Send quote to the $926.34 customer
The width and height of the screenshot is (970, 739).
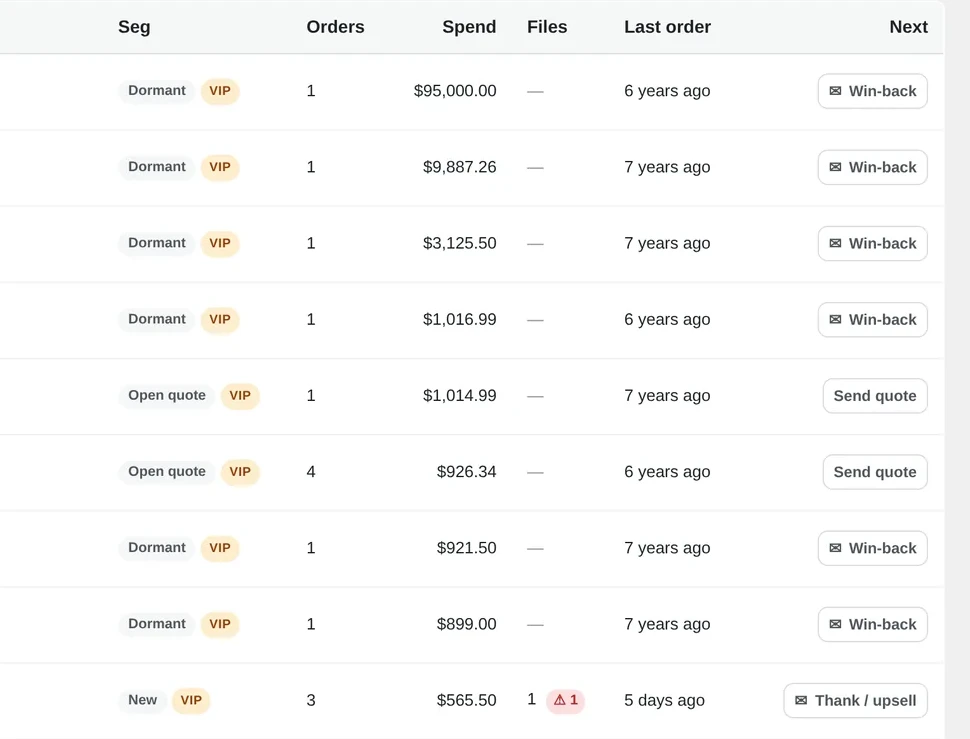[x=875, y=472]
